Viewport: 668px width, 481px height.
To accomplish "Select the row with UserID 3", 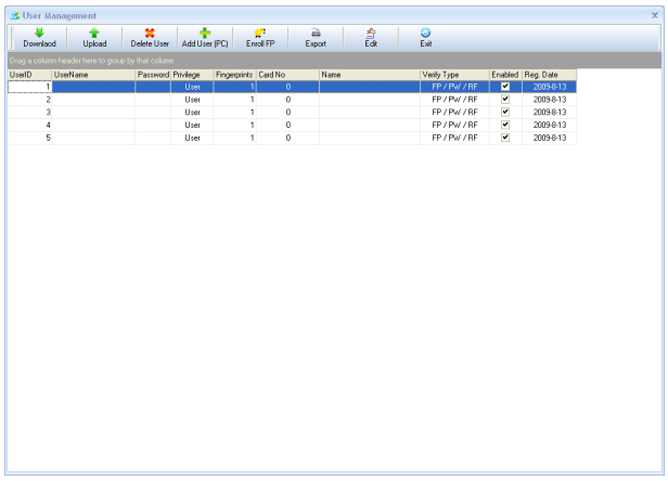I will click(x=292, y=112).
